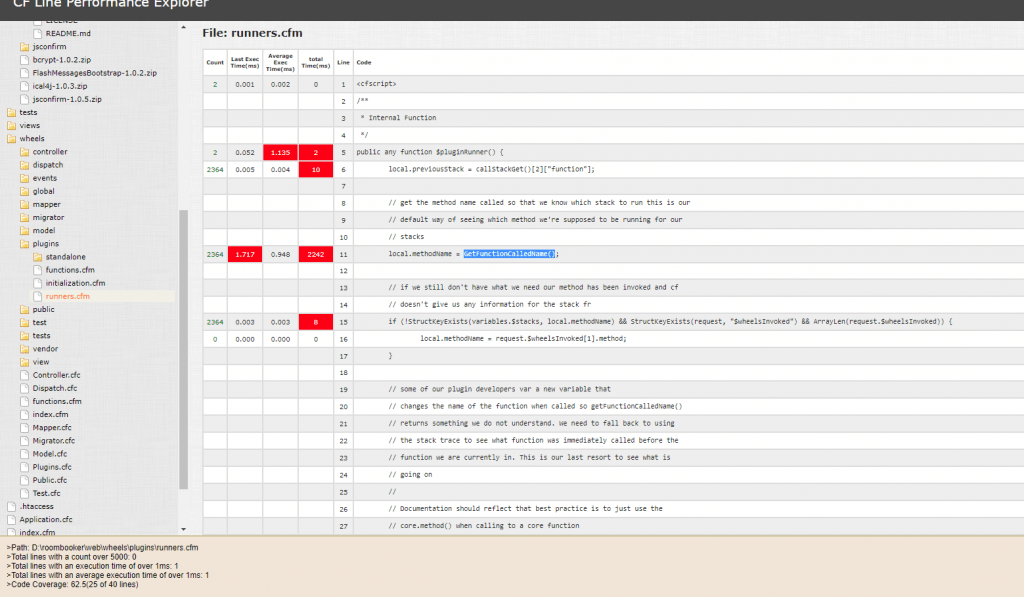Click the tree scroll down arrow
1024x597 pixels.
point(184,529)
